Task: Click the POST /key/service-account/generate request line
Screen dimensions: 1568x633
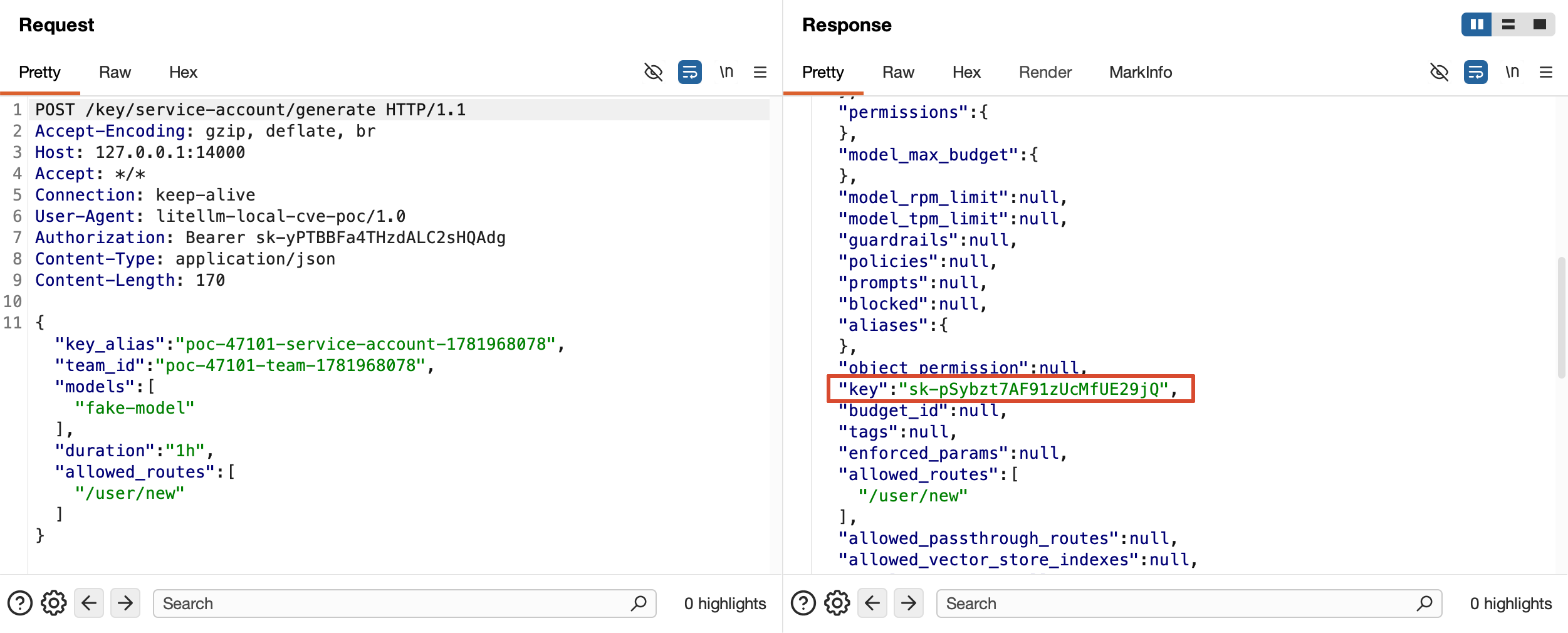Action: [x=251, y=110]
